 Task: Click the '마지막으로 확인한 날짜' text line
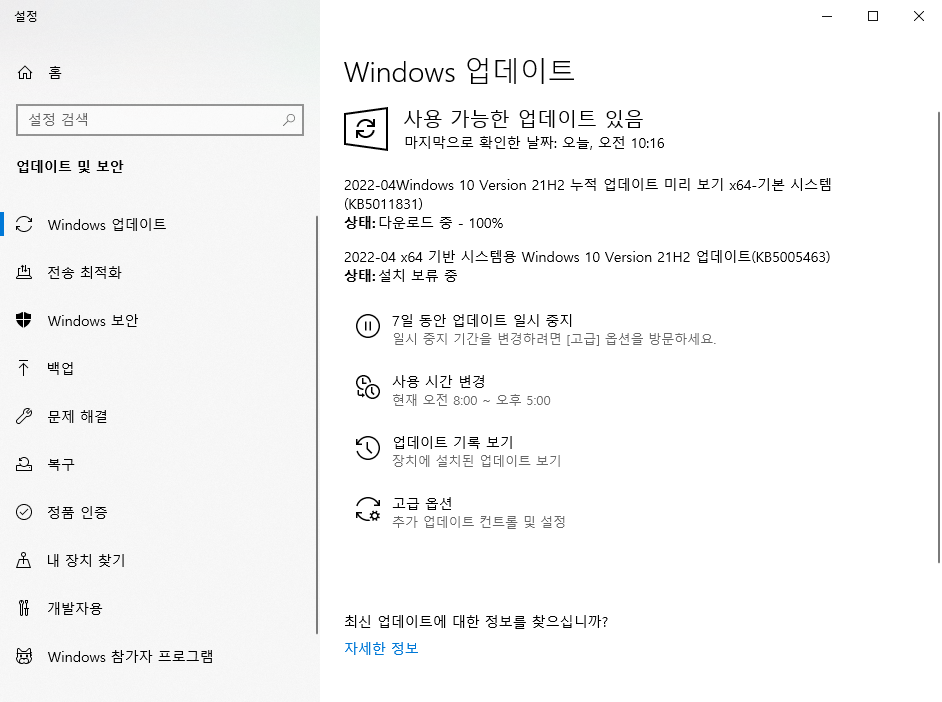tap(534, 143)
